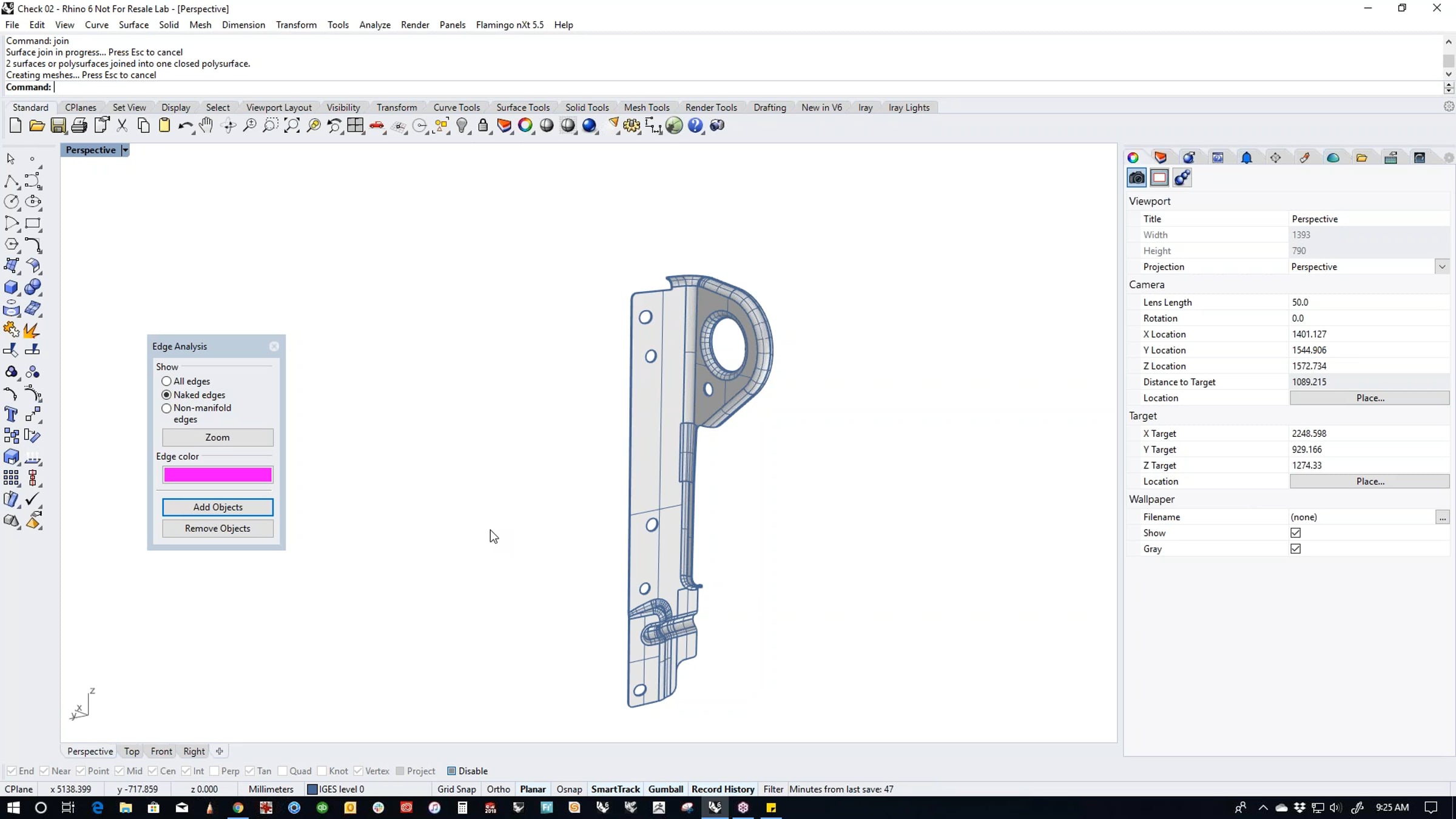Activate the Pan hand tool
Image resolution: width=1456 pixels, height=819 pixels.
tap(206, 126)
